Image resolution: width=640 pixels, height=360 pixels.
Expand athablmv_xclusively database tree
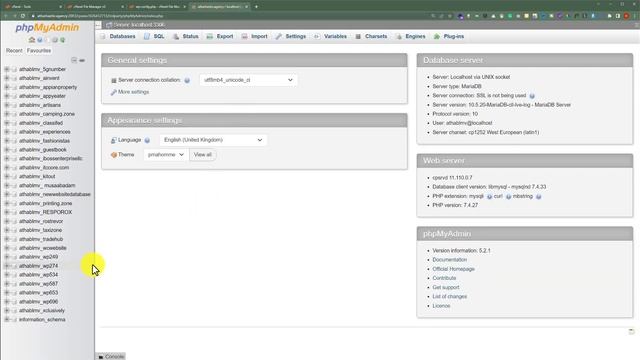point(7,311)
